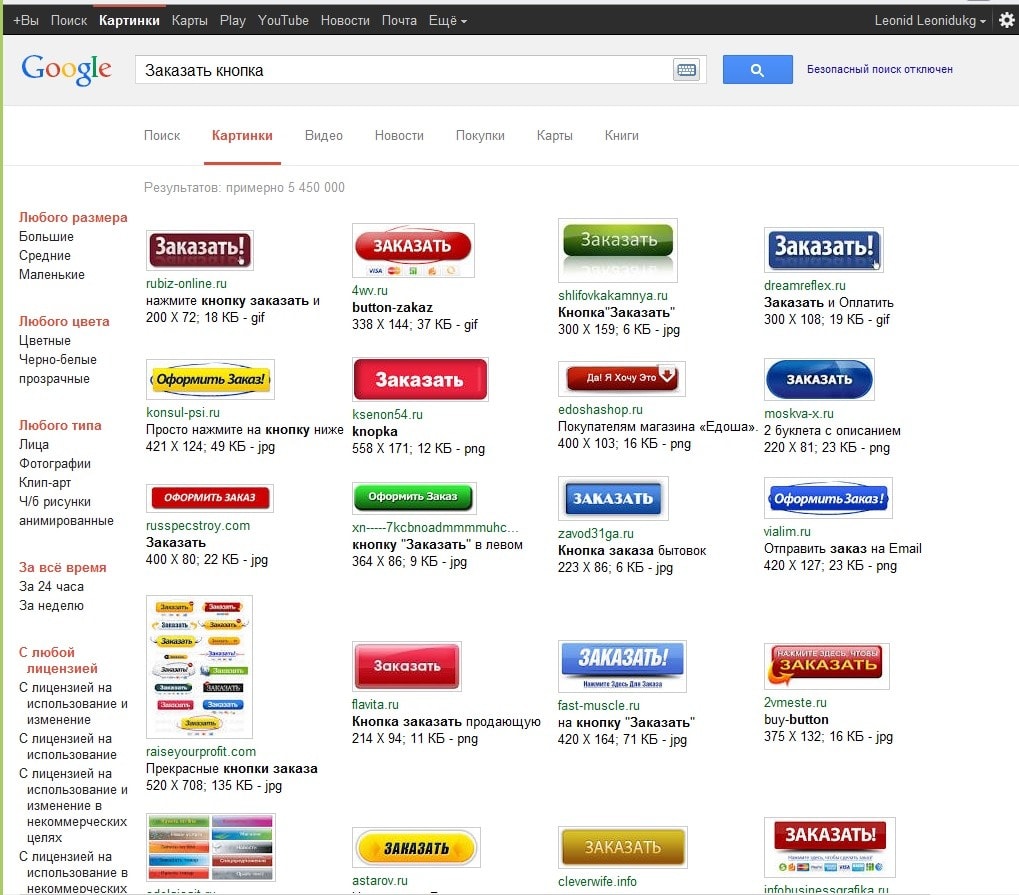Visit the edoshashop.ru source link
The height and width of the screenshot is (895, 1019).
pyautogui.click(x=600, y=409)
